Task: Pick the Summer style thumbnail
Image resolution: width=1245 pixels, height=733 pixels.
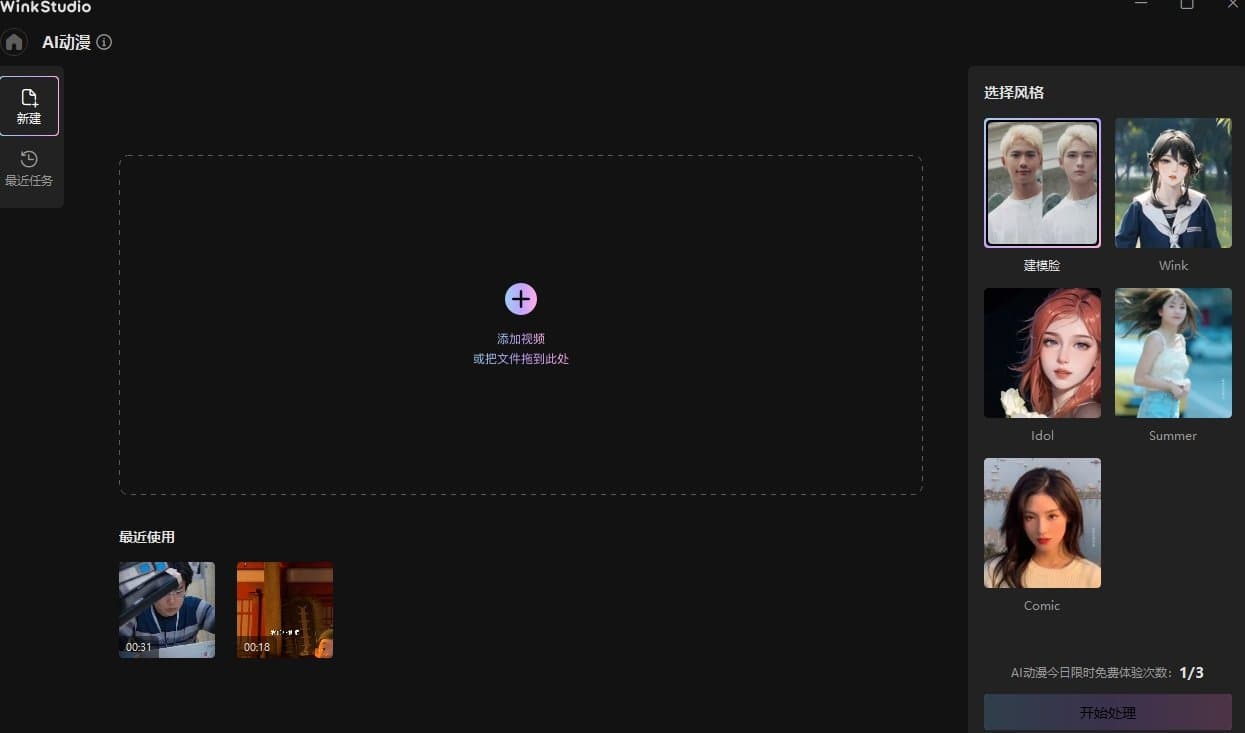Action: 1173,353
